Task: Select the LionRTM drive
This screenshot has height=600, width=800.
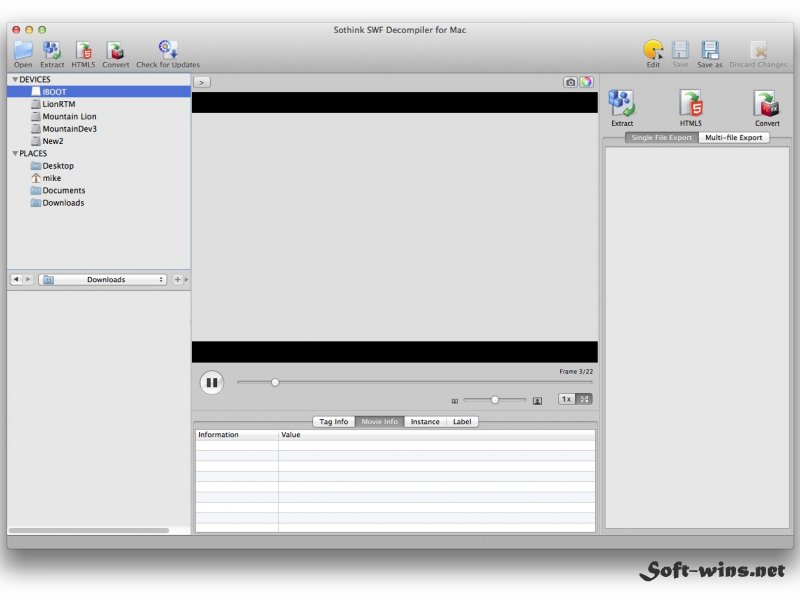Action: (x=99, y=104)
